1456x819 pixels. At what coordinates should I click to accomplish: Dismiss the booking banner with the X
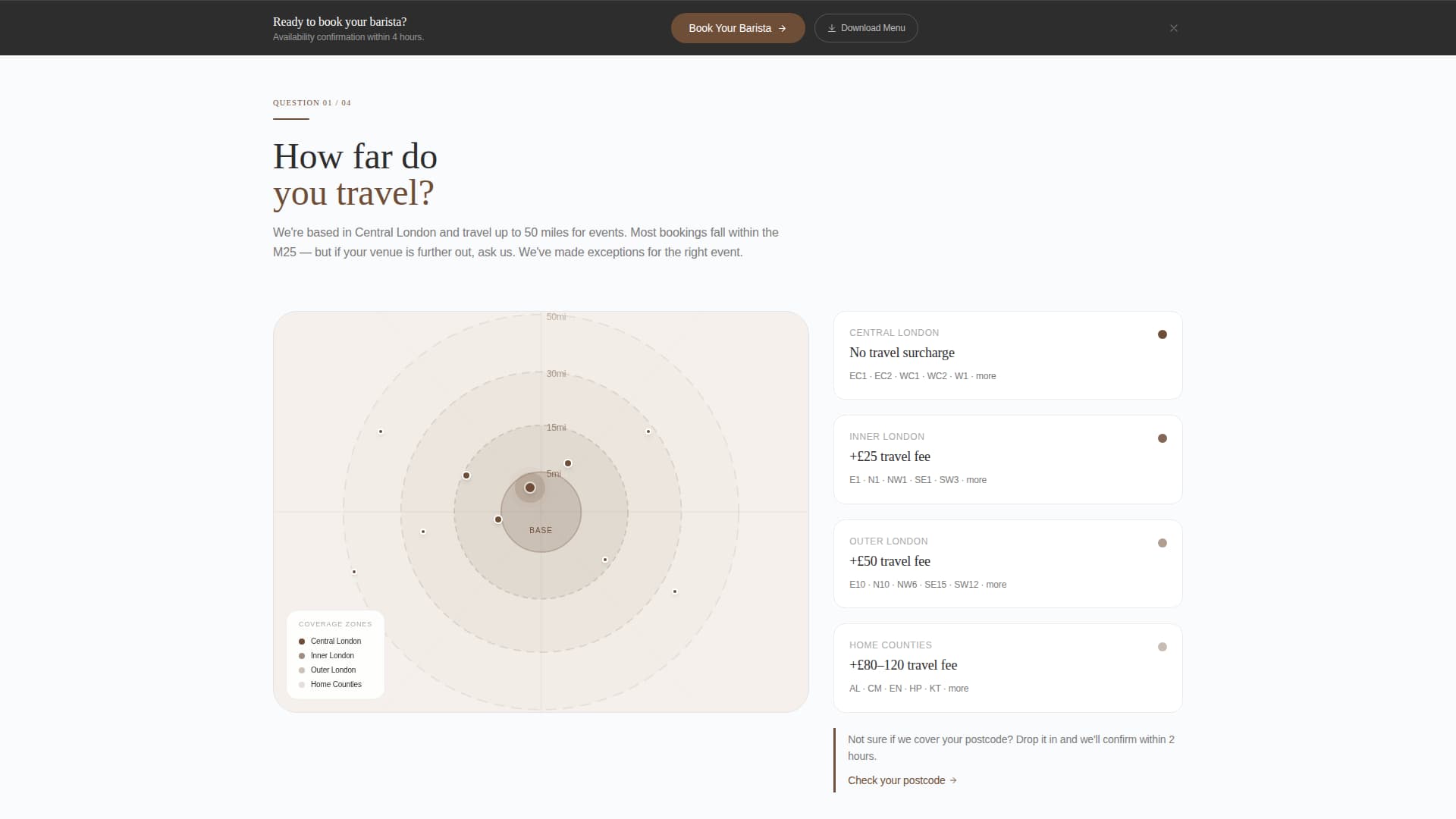click(1173, 27)
